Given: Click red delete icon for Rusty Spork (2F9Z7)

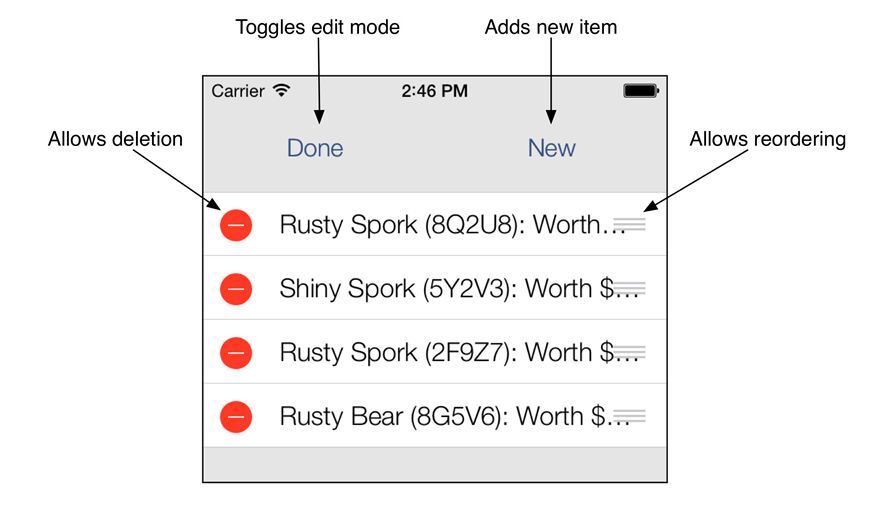Looking at the screenshot, I should (236, 353).
